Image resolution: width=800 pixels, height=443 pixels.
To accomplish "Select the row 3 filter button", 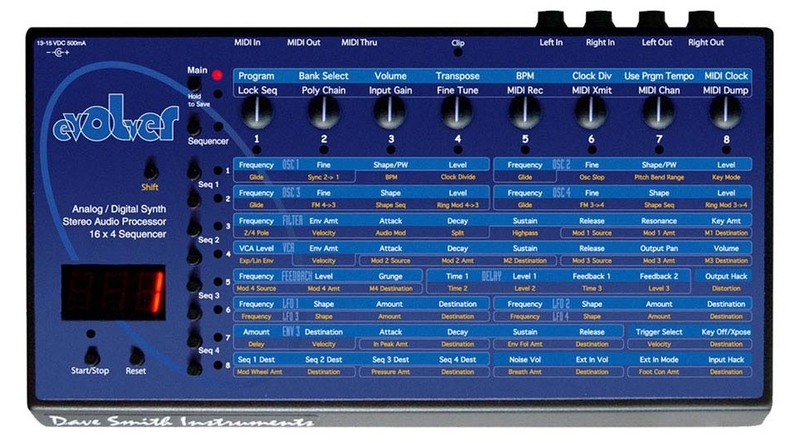I will tap(194, 228).
